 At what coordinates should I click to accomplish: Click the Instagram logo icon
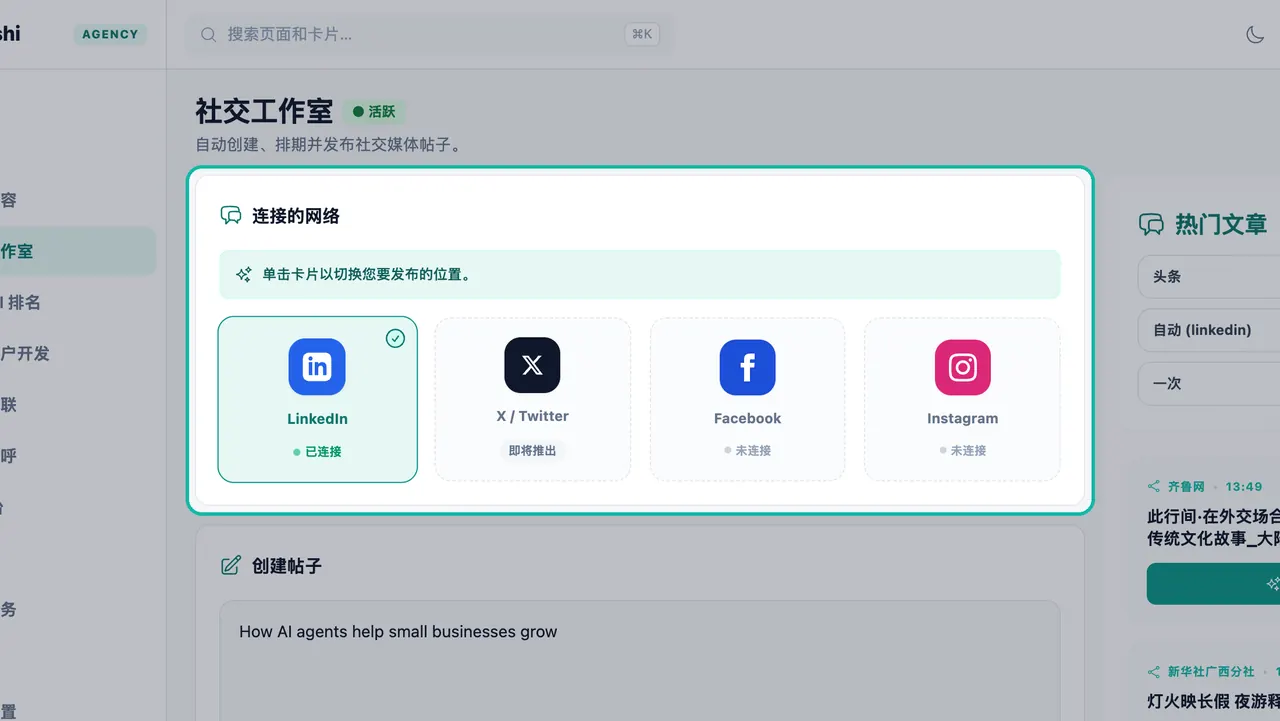962,367
